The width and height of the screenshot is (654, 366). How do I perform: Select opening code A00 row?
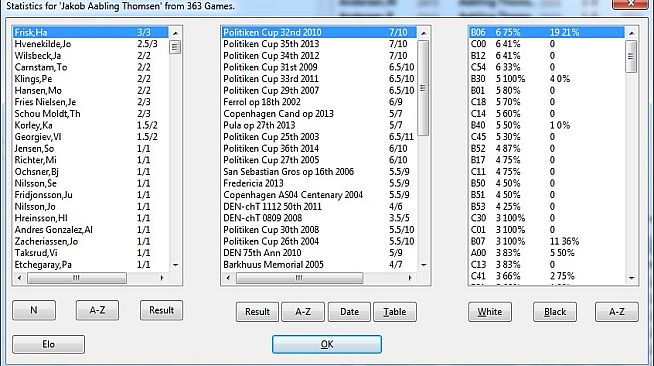[547, 253]
